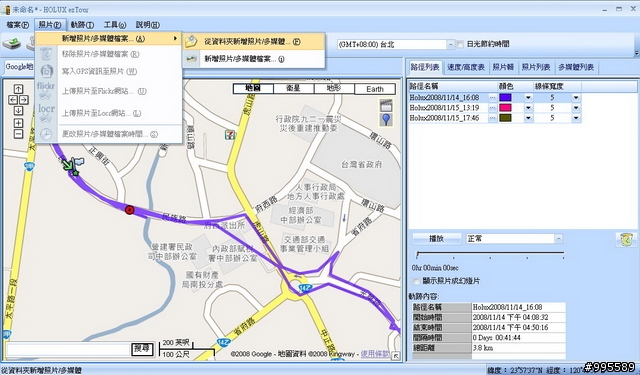The width and height of the screenshot is (640, 375).
Task: Open the 說明 menu
Action: [x=147, y=25]
